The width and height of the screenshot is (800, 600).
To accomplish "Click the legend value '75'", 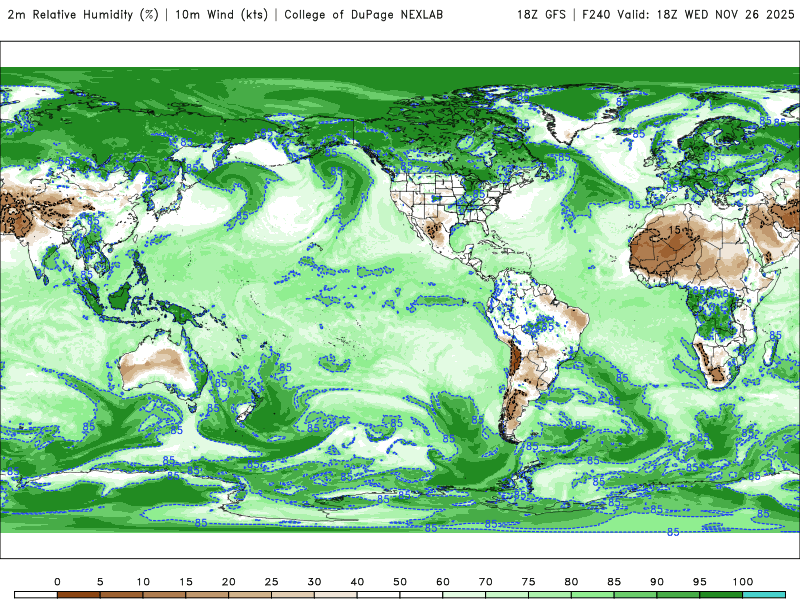I will pos(529,582).
